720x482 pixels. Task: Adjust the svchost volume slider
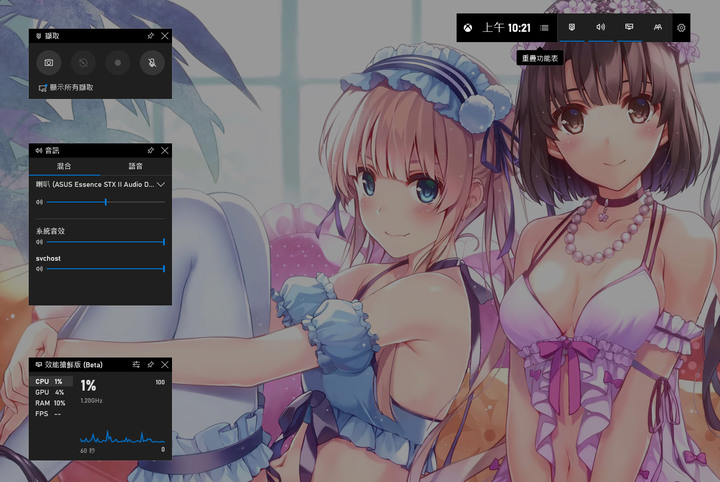click(x=106, y=269)
